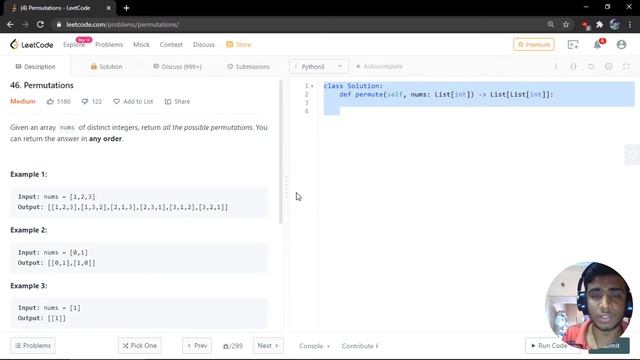This screenshot has width=640, height=360.
Task: Go to the Prev problem
Action: pyautogui.click(x=197, y=346)
